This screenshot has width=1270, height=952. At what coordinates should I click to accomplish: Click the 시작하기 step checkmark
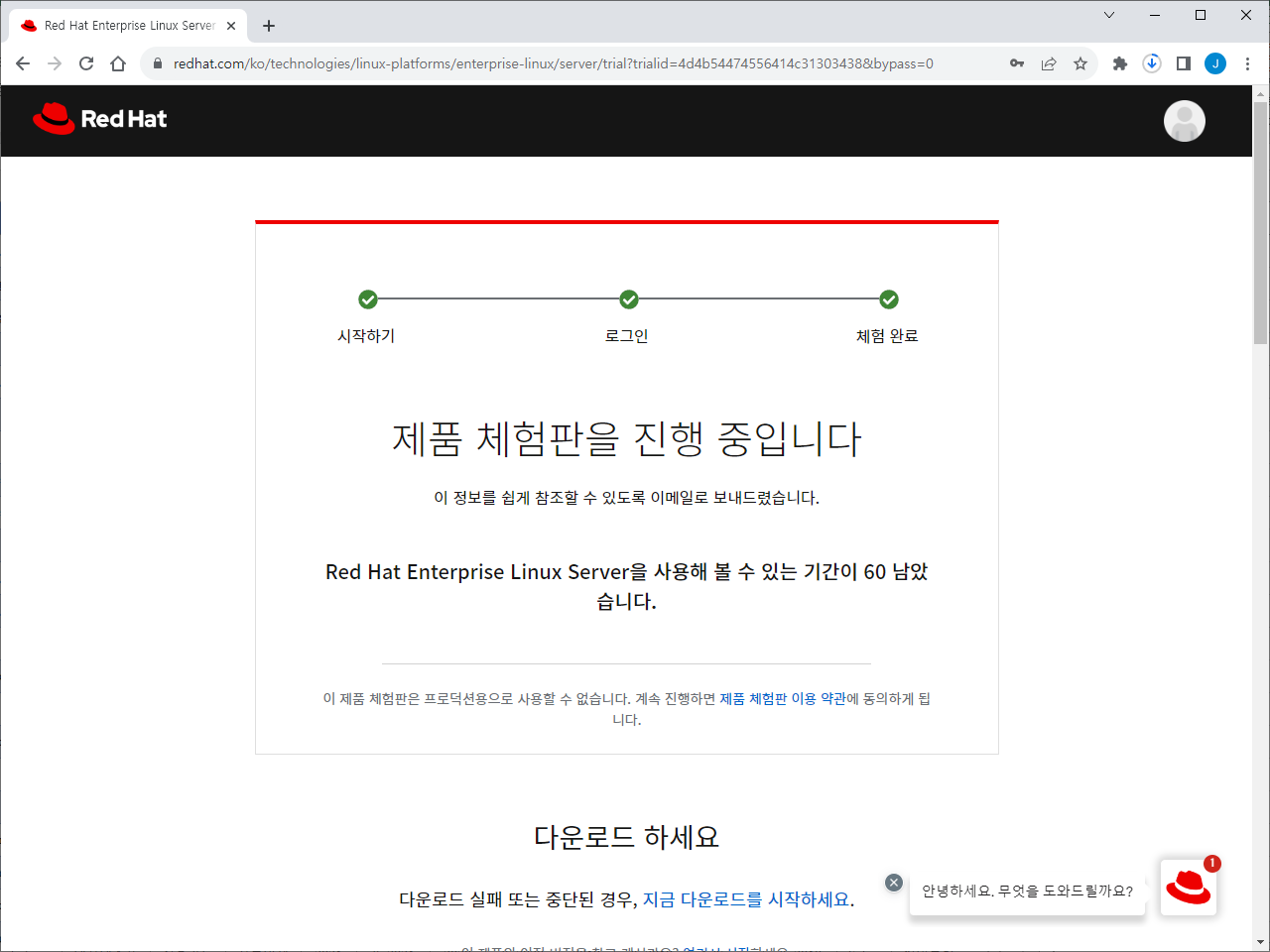368,299
